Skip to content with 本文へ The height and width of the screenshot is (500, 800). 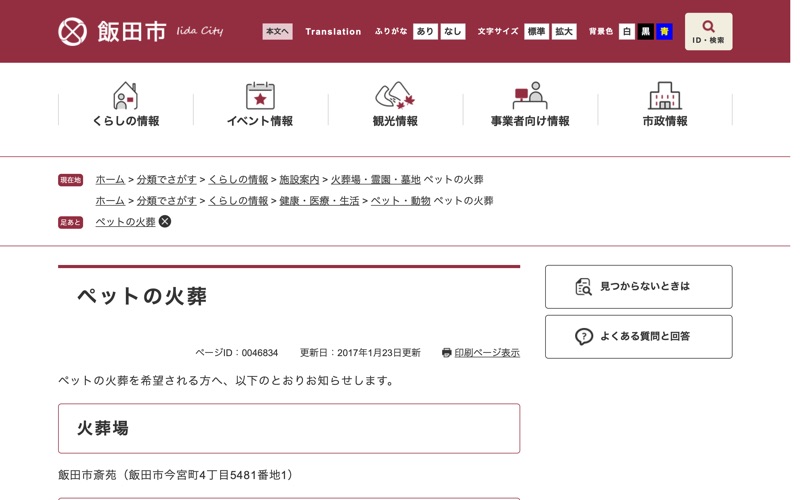(x=277, y=32)
